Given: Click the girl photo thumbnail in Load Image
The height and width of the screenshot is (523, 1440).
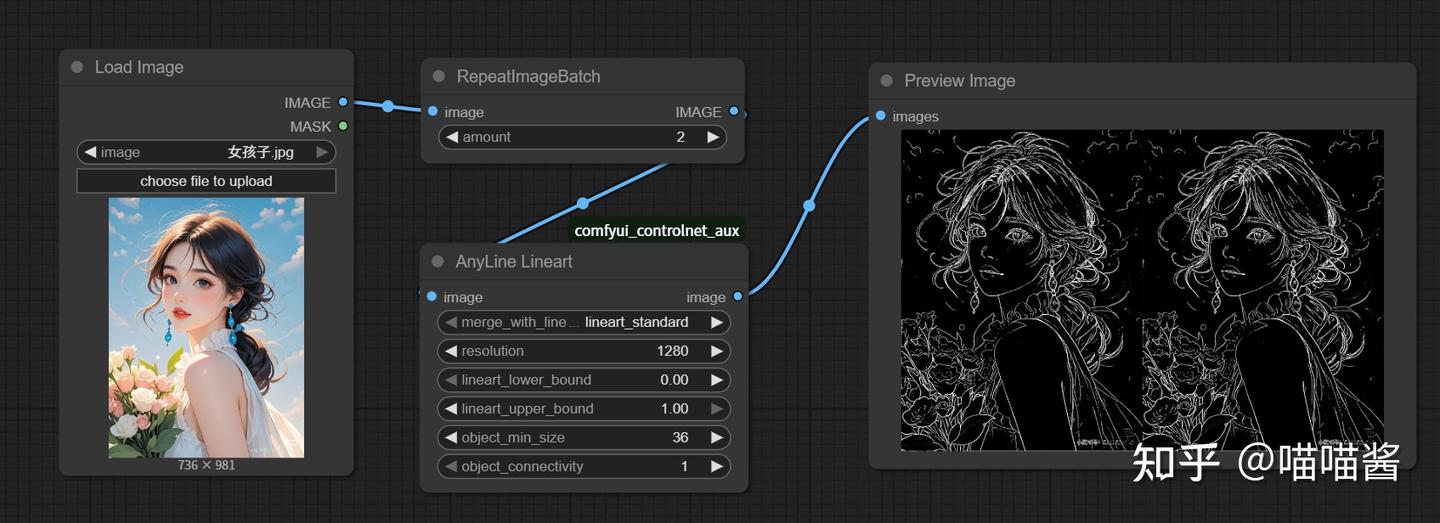Looking at the screenshot, I should 206,327.
